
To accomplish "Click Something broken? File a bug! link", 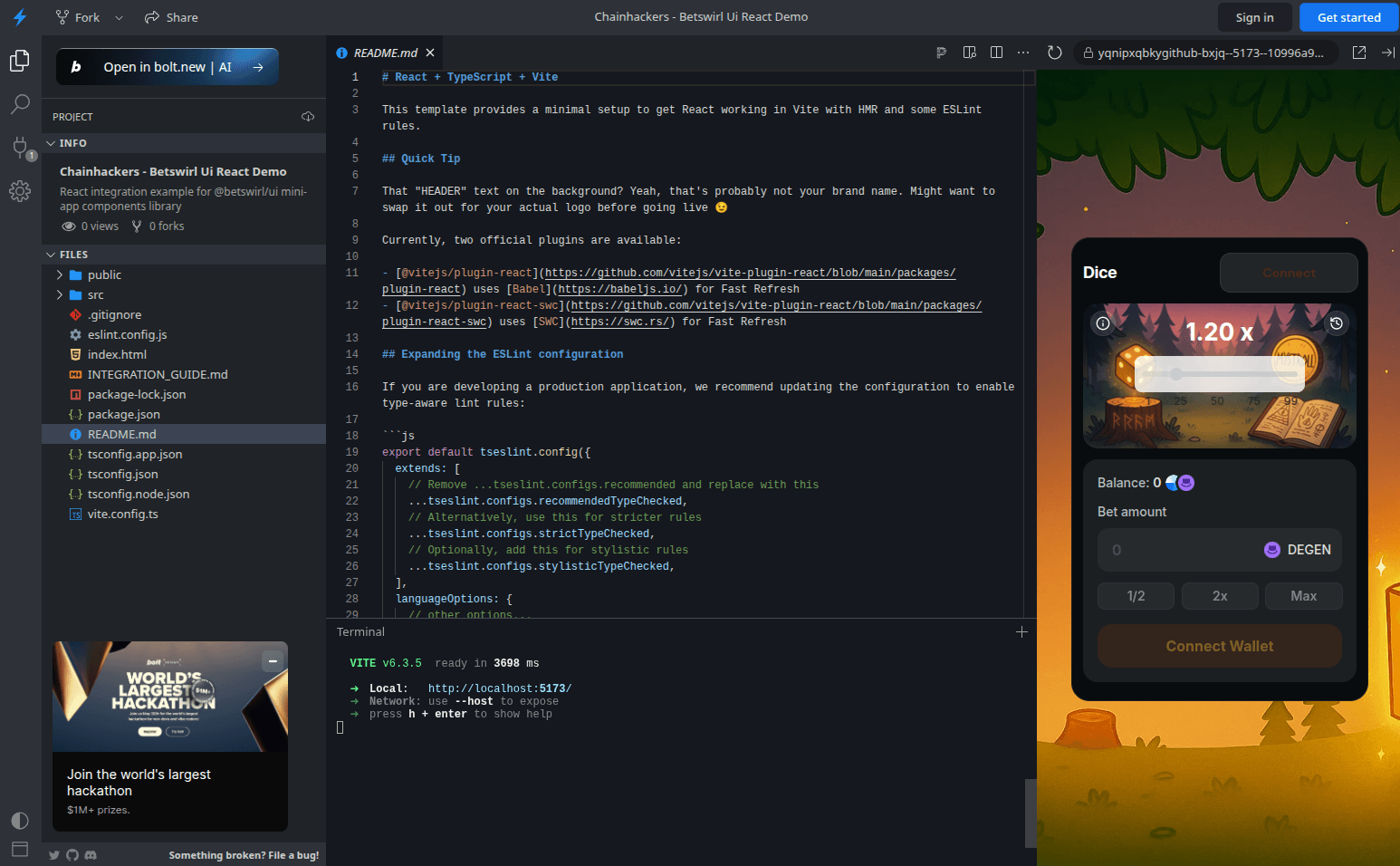I will tap(244, 855).
